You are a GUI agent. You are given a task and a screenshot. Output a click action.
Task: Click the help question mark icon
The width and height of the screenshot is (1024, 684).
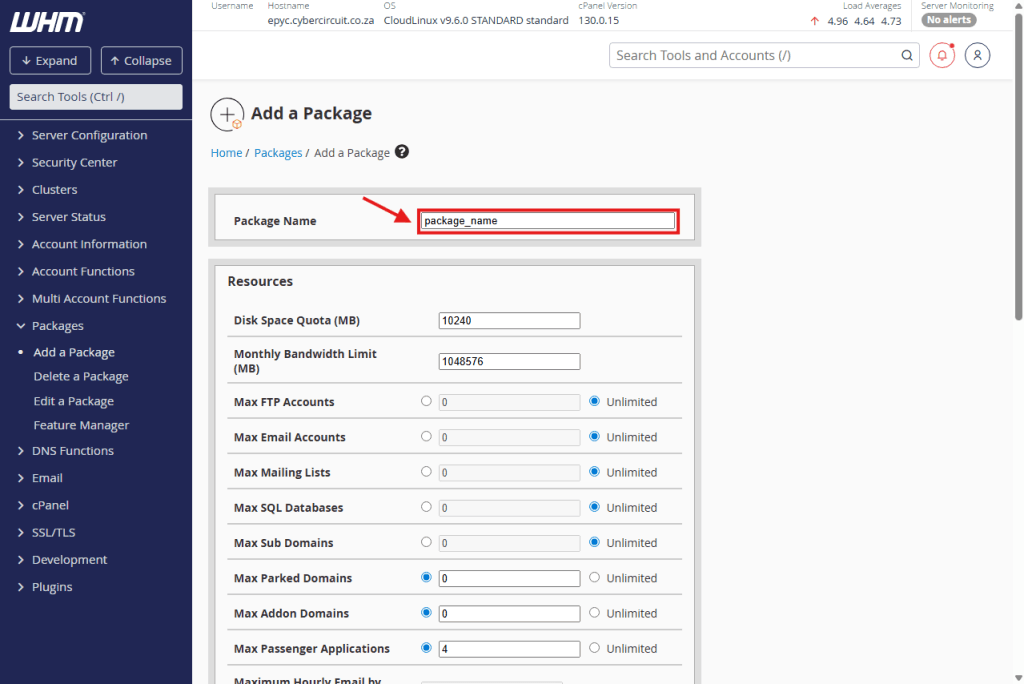click(x=402, y=152)
